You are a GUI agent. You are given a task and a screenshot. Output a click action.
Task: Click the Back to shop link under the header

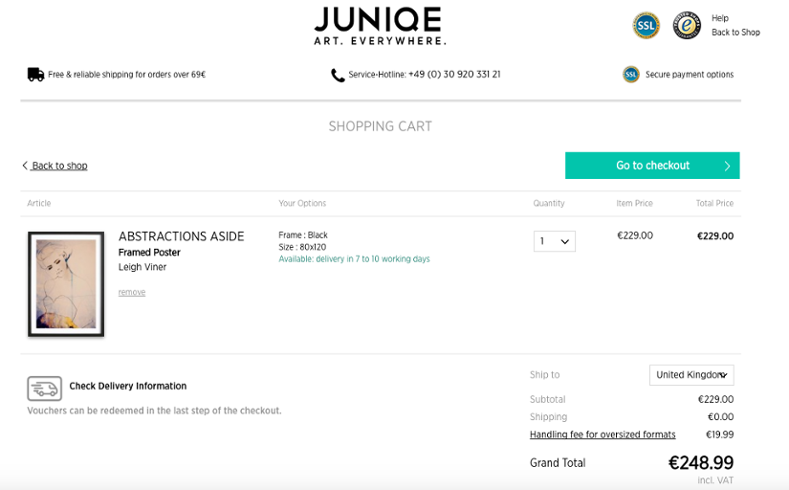pyautogui.click(x=59, y=166)
